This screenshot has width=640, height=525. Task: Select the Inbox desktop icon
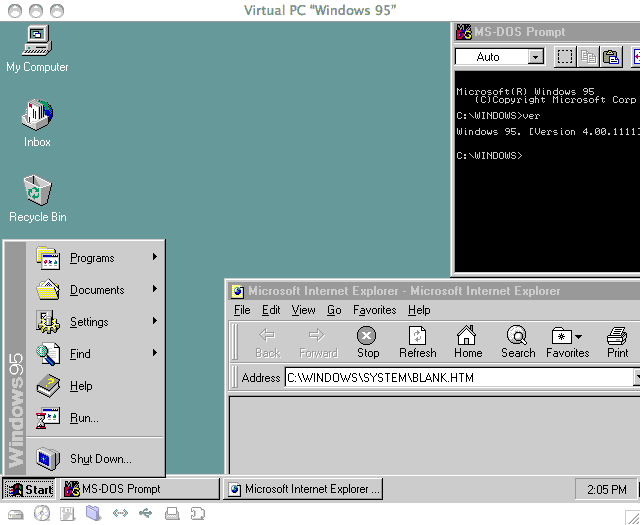pyautogui.click(x=37, y=124)
